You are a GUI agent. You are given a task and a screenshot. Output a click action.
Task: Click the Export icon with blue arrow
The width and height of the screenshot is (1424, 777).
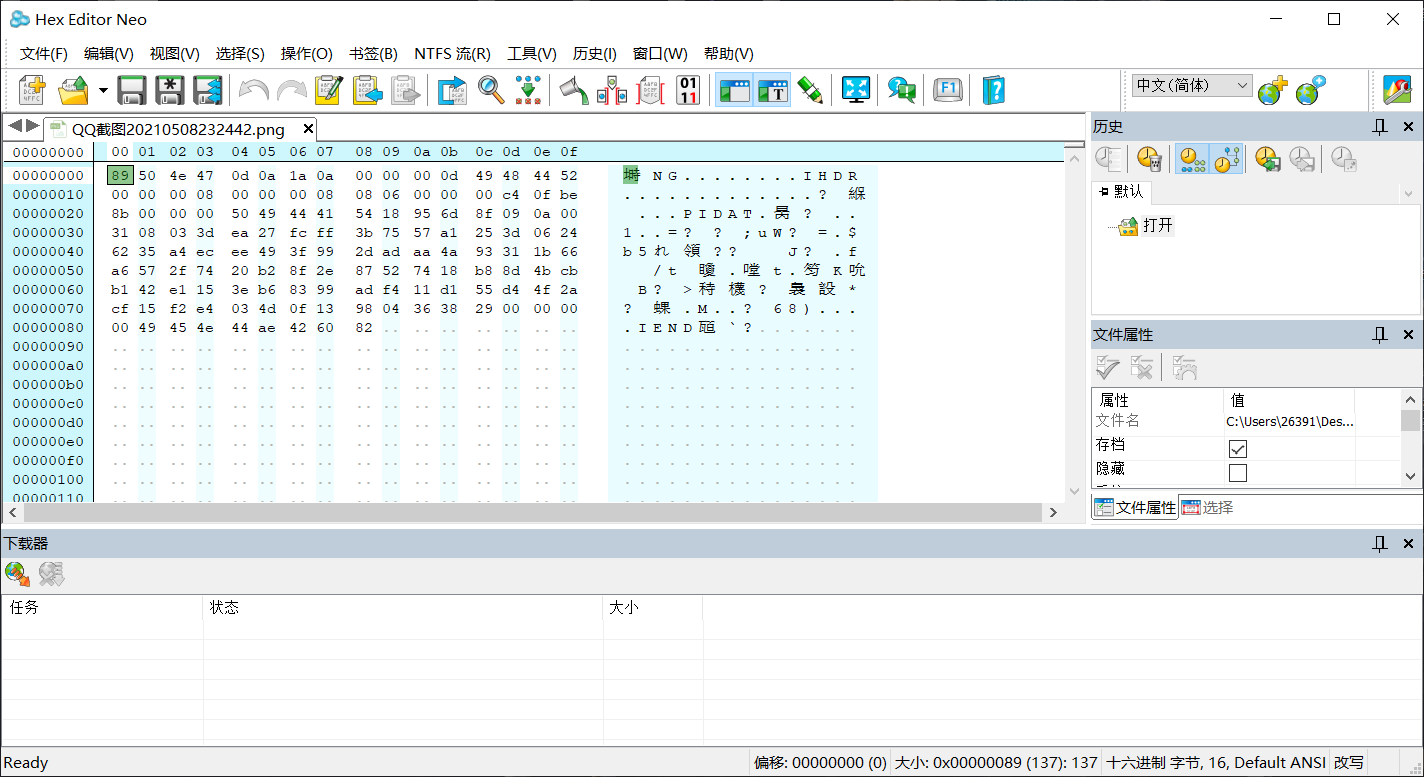452,90
